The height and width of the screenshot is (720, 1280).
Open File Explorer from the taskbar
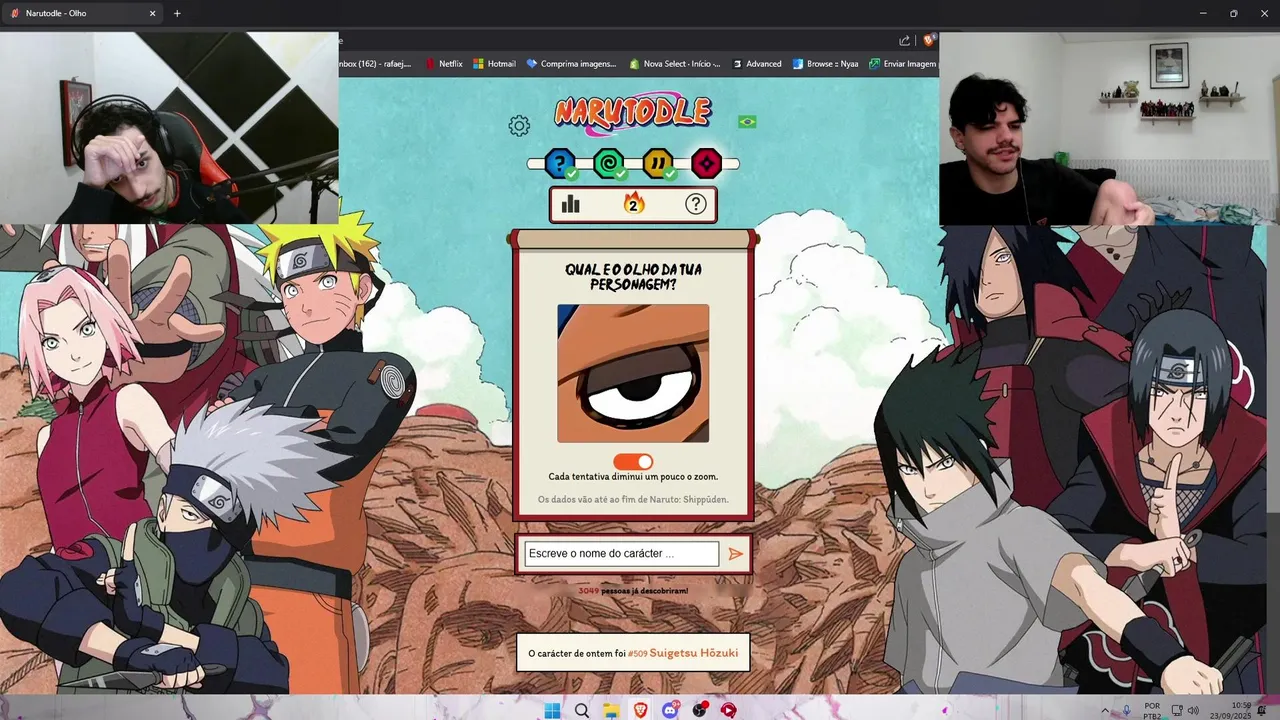[610, 710]
